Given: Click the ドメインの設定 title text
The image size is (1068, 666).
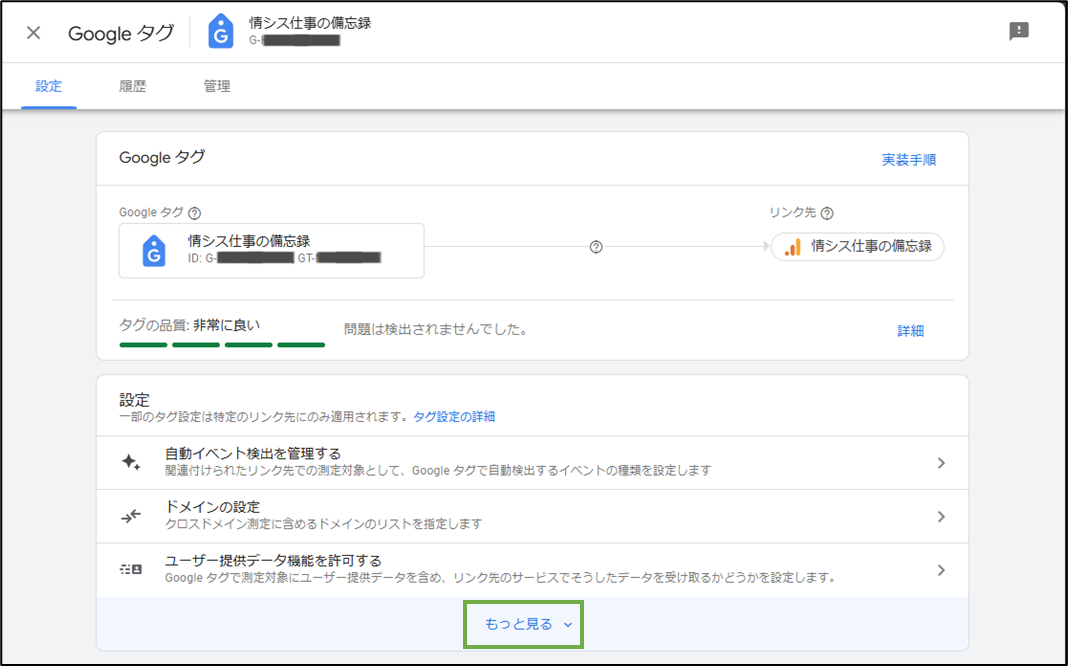Looking at the screenshot, I should [213, 507].
